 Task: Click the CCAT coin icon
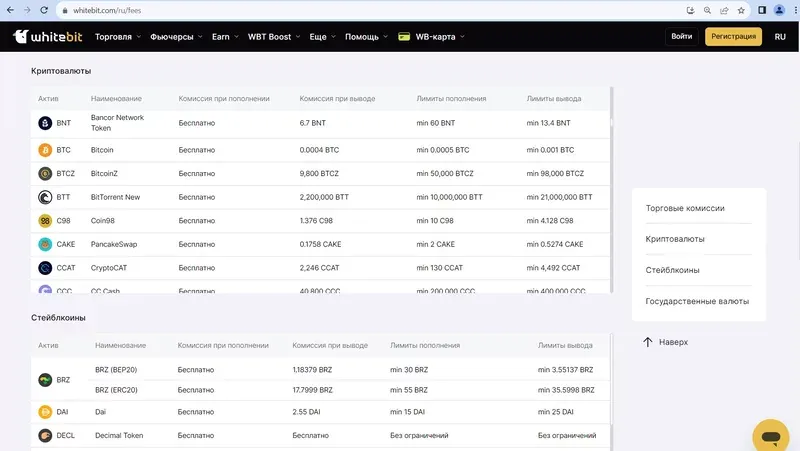point(45,267)
